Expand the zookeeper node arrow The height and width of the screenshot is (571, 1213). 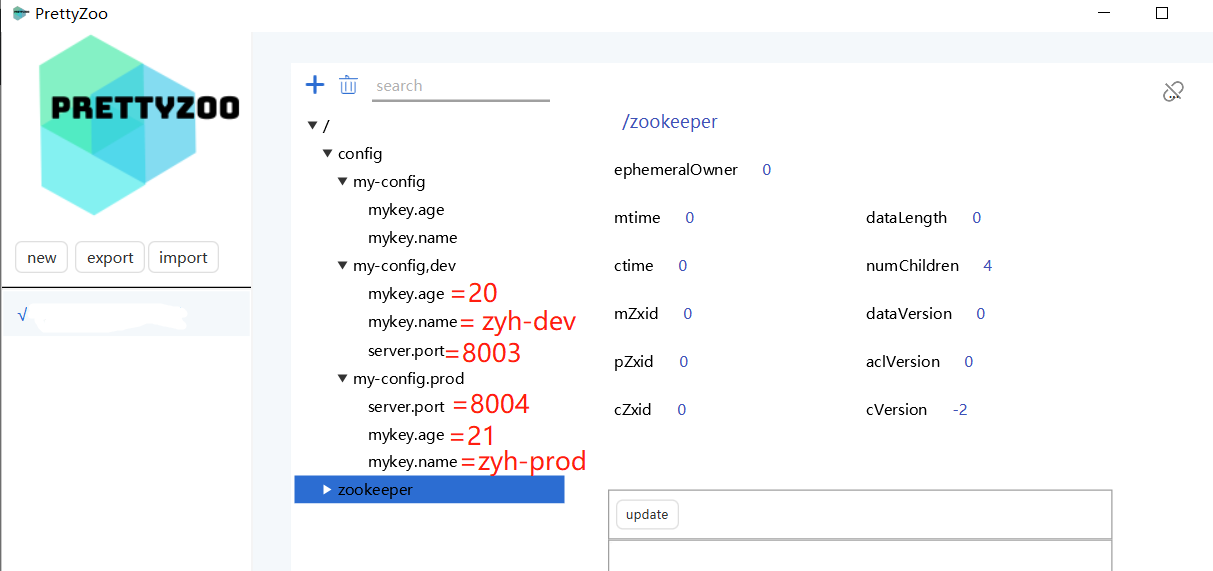(x=327, y=490)
